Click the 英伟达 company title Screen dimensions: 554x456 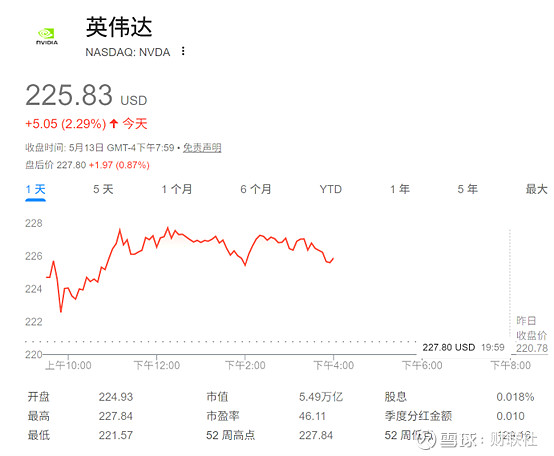pos(119,27)
